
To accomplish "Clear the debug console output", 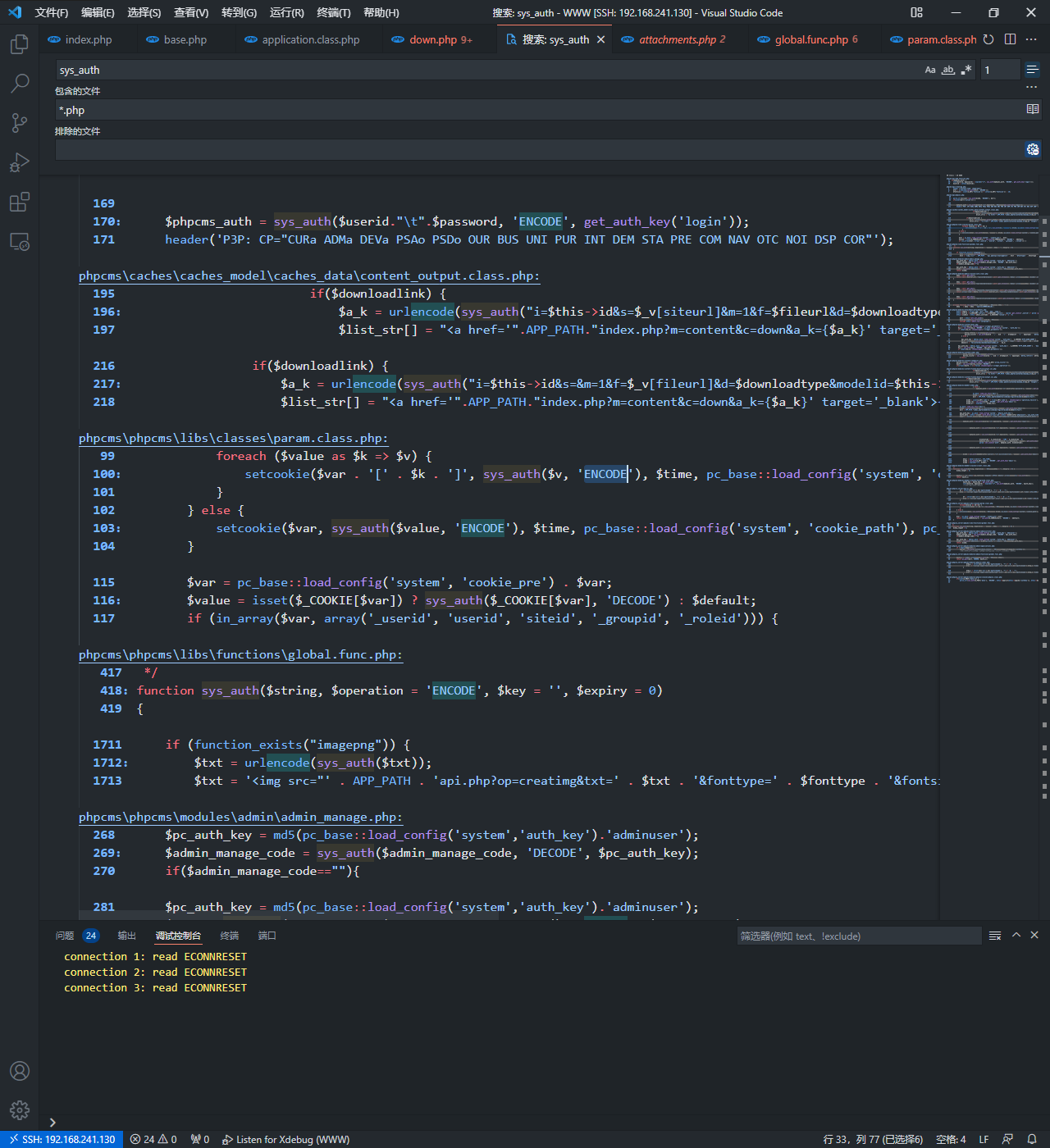I will [x=995, y=936].
